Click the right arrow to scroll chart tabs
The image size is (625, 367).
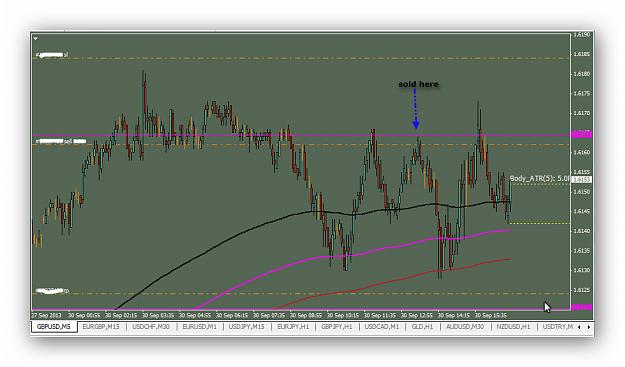[x=589, y=327]
